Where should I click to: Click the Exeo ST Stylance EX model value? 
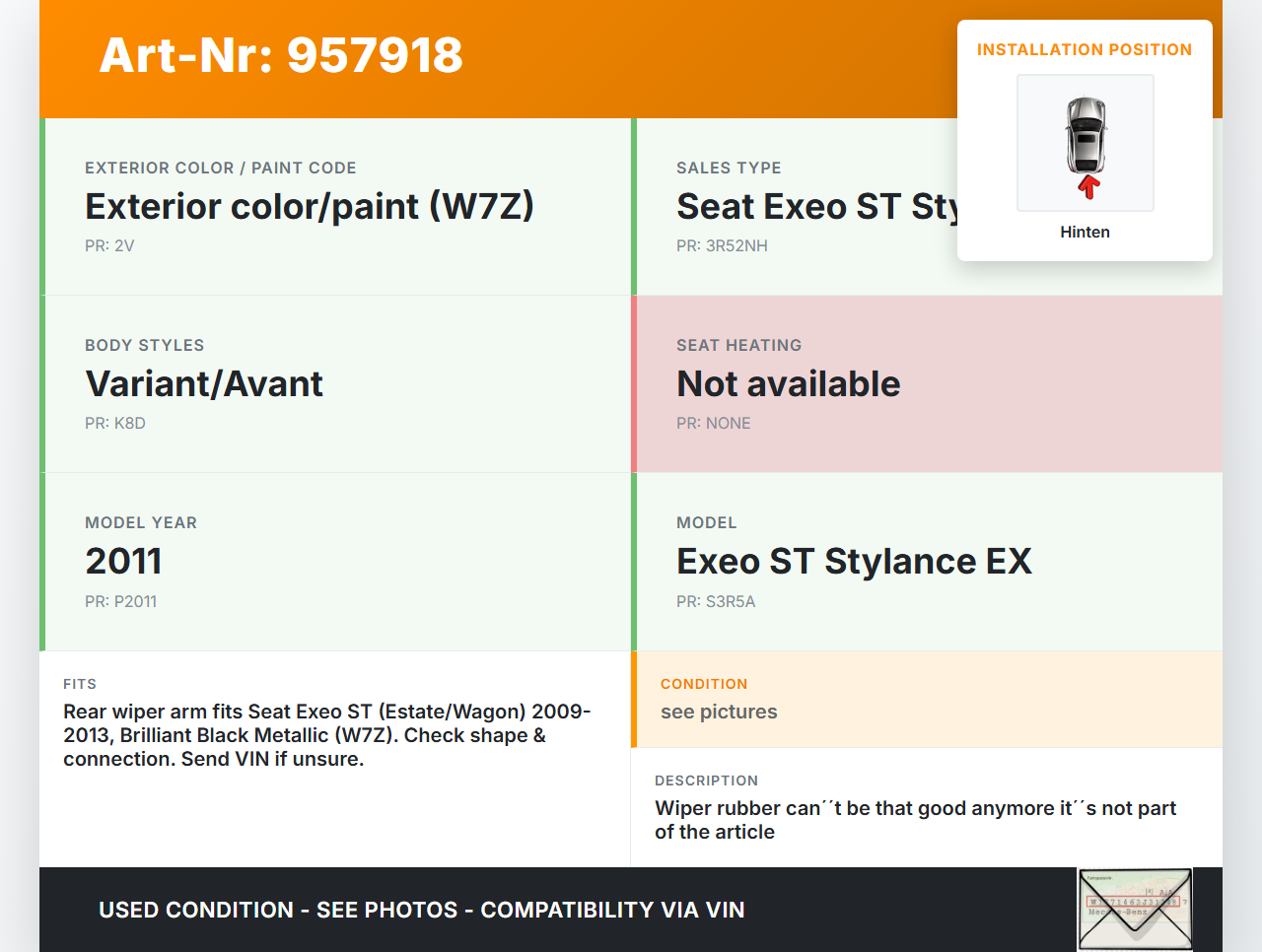854,562
